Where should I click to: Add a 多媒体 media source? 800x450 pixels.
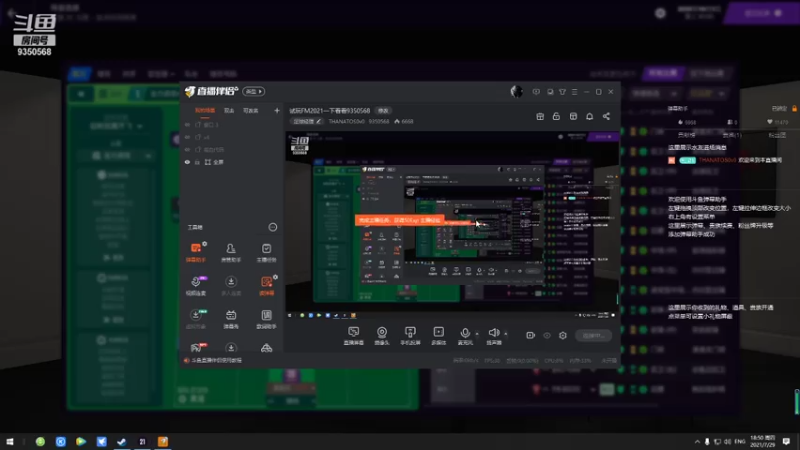438,336
